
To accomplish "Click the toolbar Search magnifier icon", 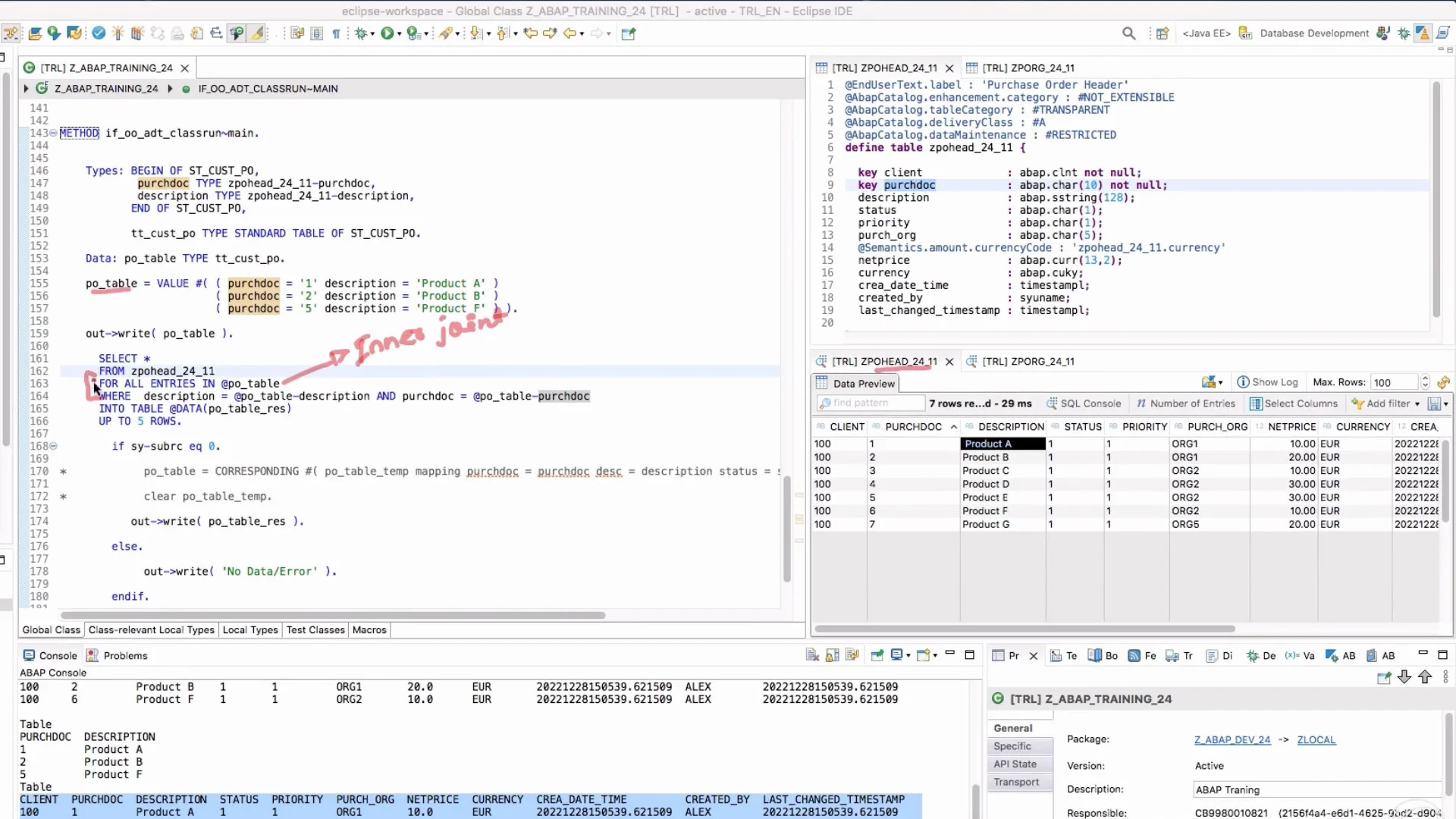I will click(1128, 33).
